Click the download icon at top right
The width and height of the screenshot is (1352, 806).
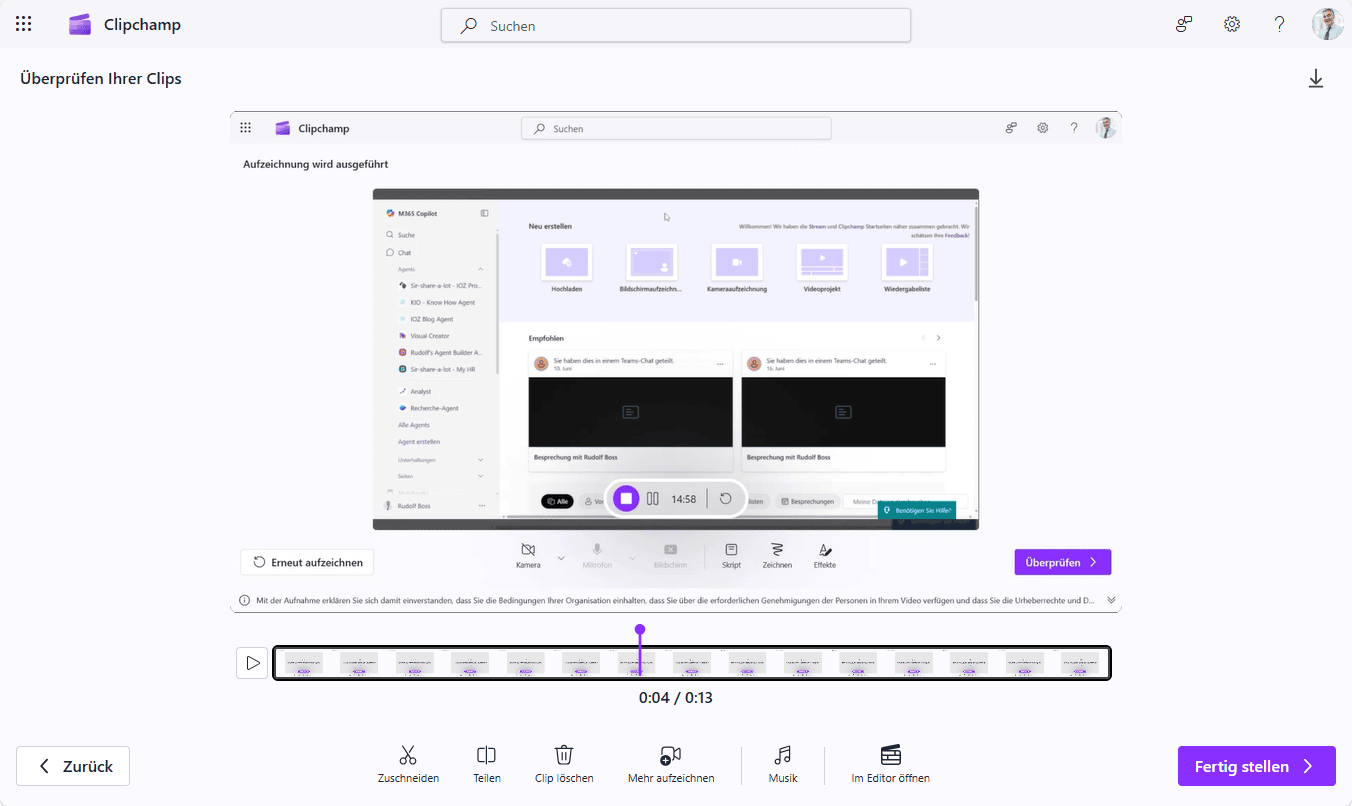1316,79
